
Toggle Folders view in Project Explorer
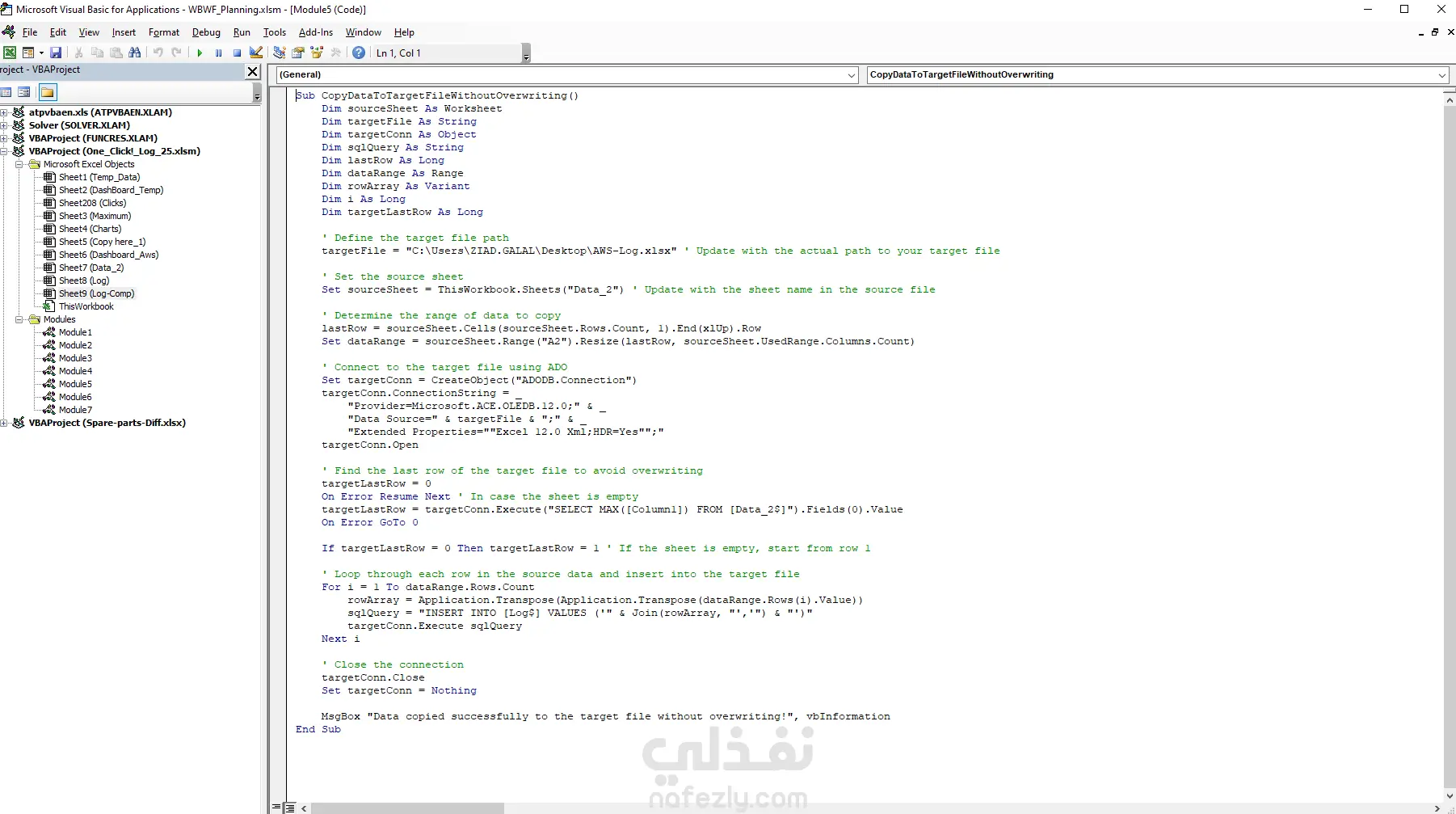pyautogui.click(x=48, y=92)
